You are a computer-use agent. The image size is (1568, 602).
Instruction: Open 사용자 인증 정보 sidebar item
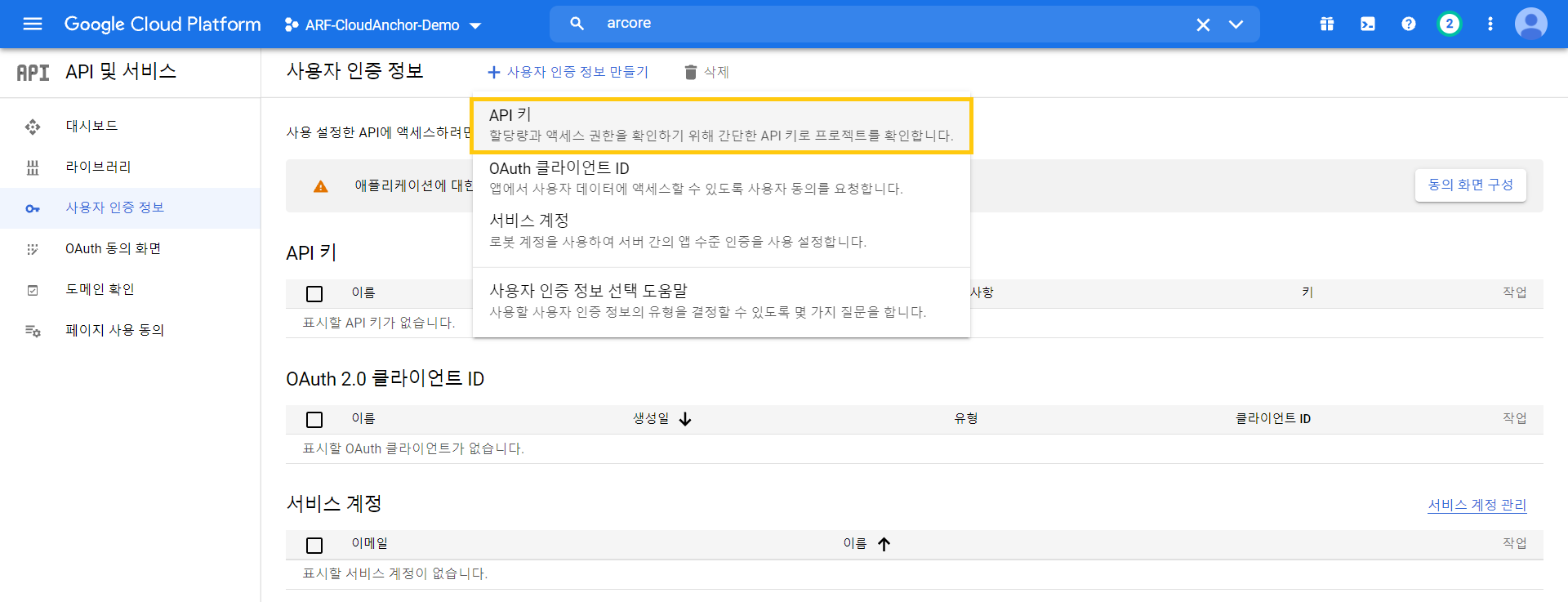[x=131, y=208]
